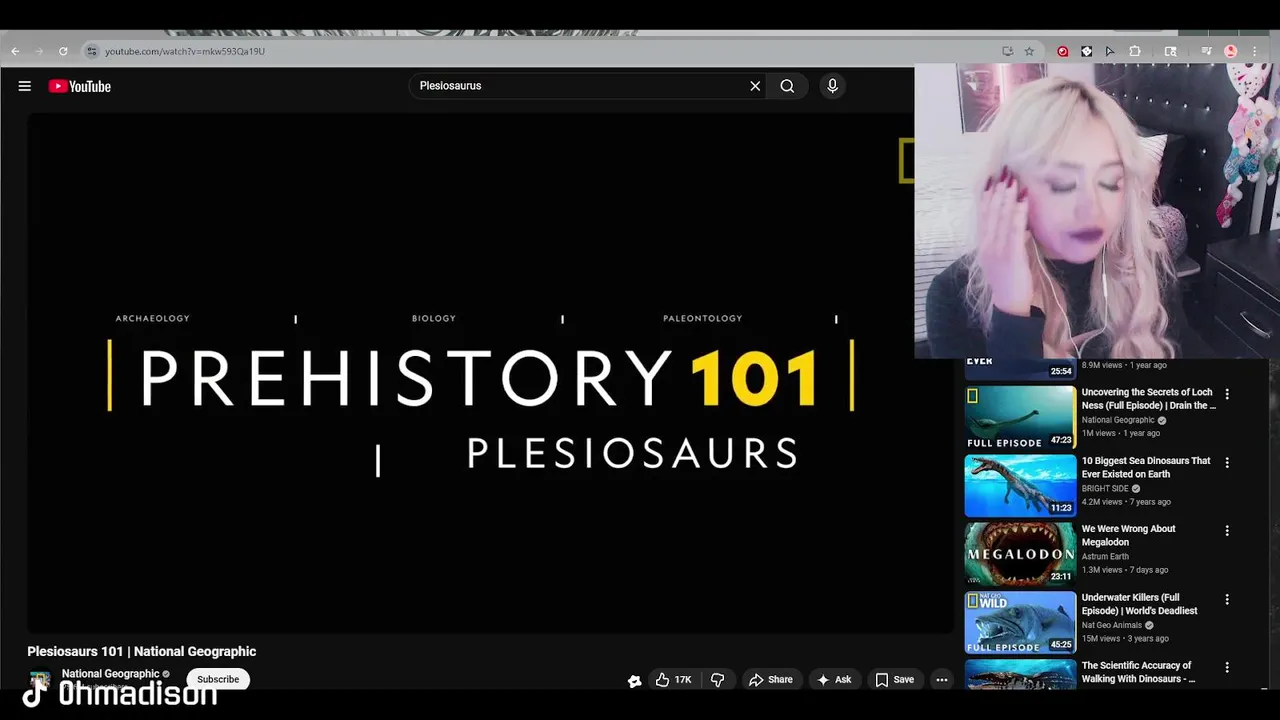Screen dimensions: 1280x720
Task: Open options menu for Underwater Killers video
Action: [1227, 599]
